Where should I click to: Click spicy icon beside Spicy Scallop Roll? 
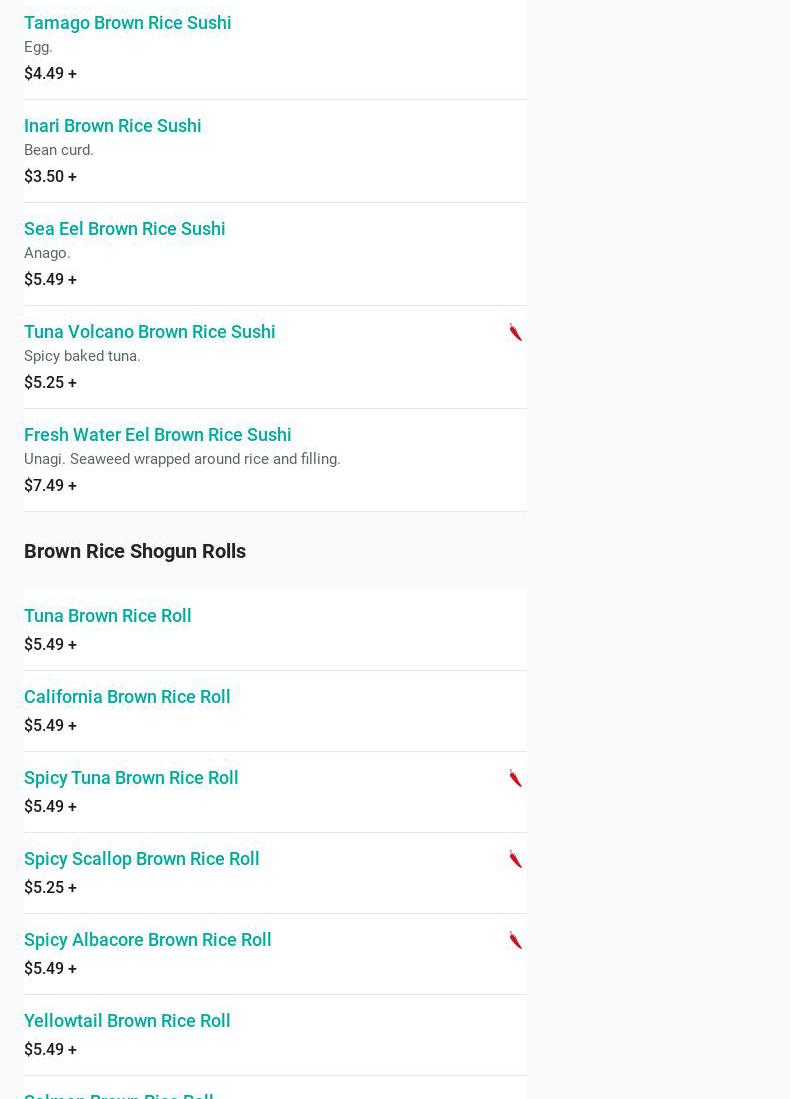[515, 859]
